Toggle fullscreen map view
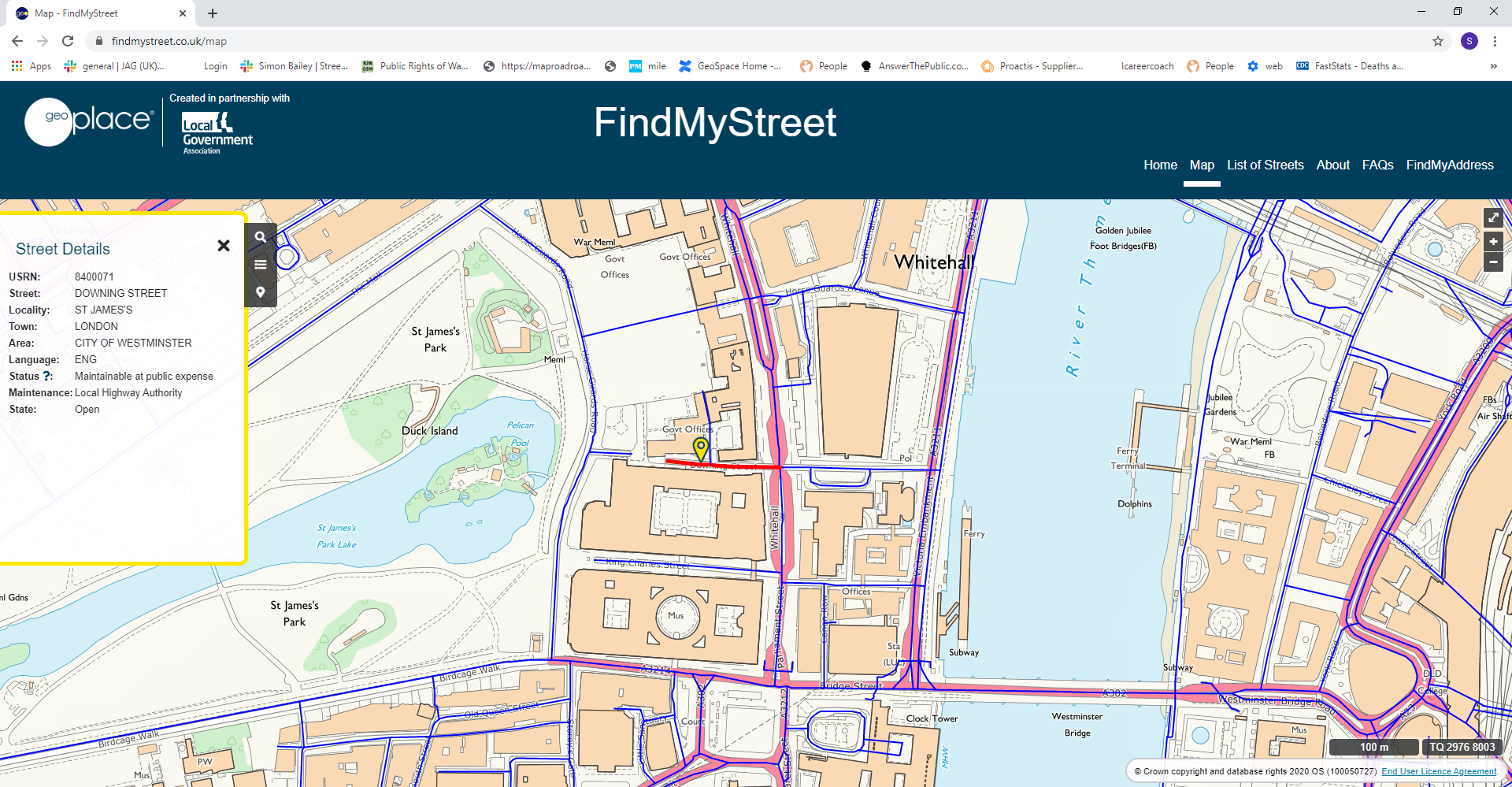Image resolution: width=1512 pixels, height=787 pixels. click(1493, 217)
